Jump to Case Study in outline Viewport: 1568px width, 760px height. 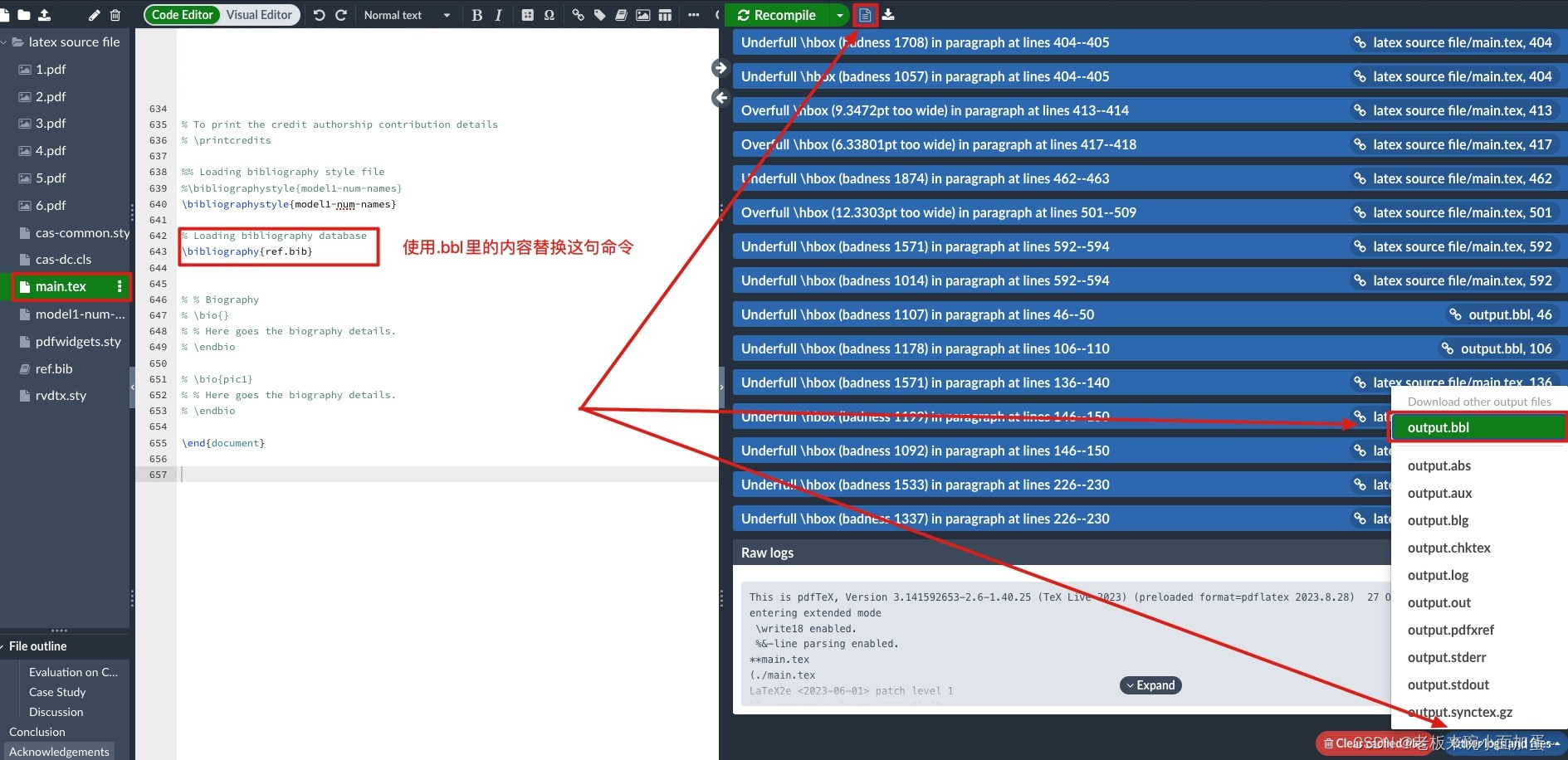(57, 692)
